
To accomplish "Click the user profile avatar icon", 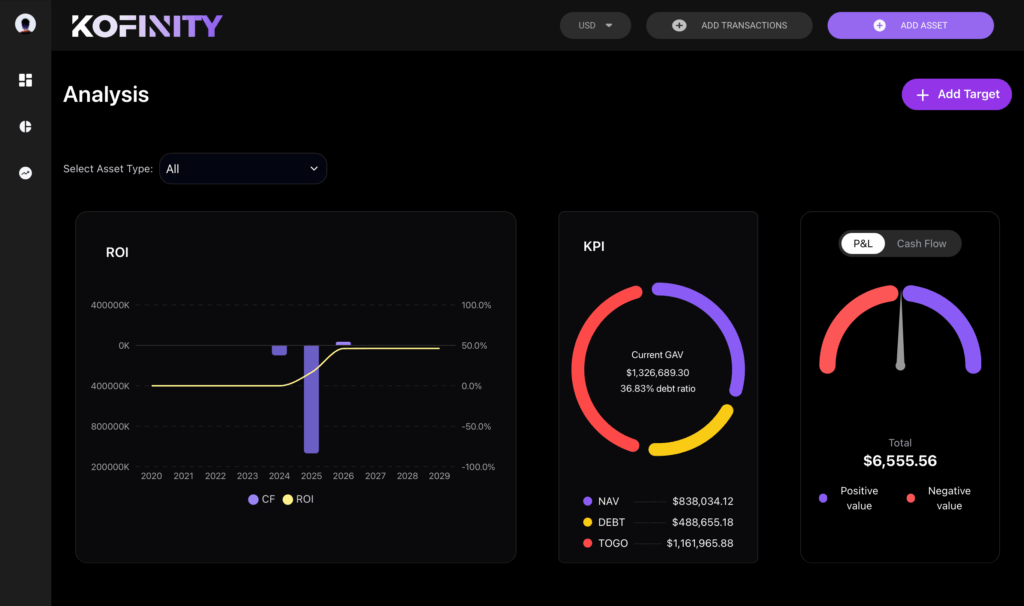I will pyautogui.click(x=26, y=24).
